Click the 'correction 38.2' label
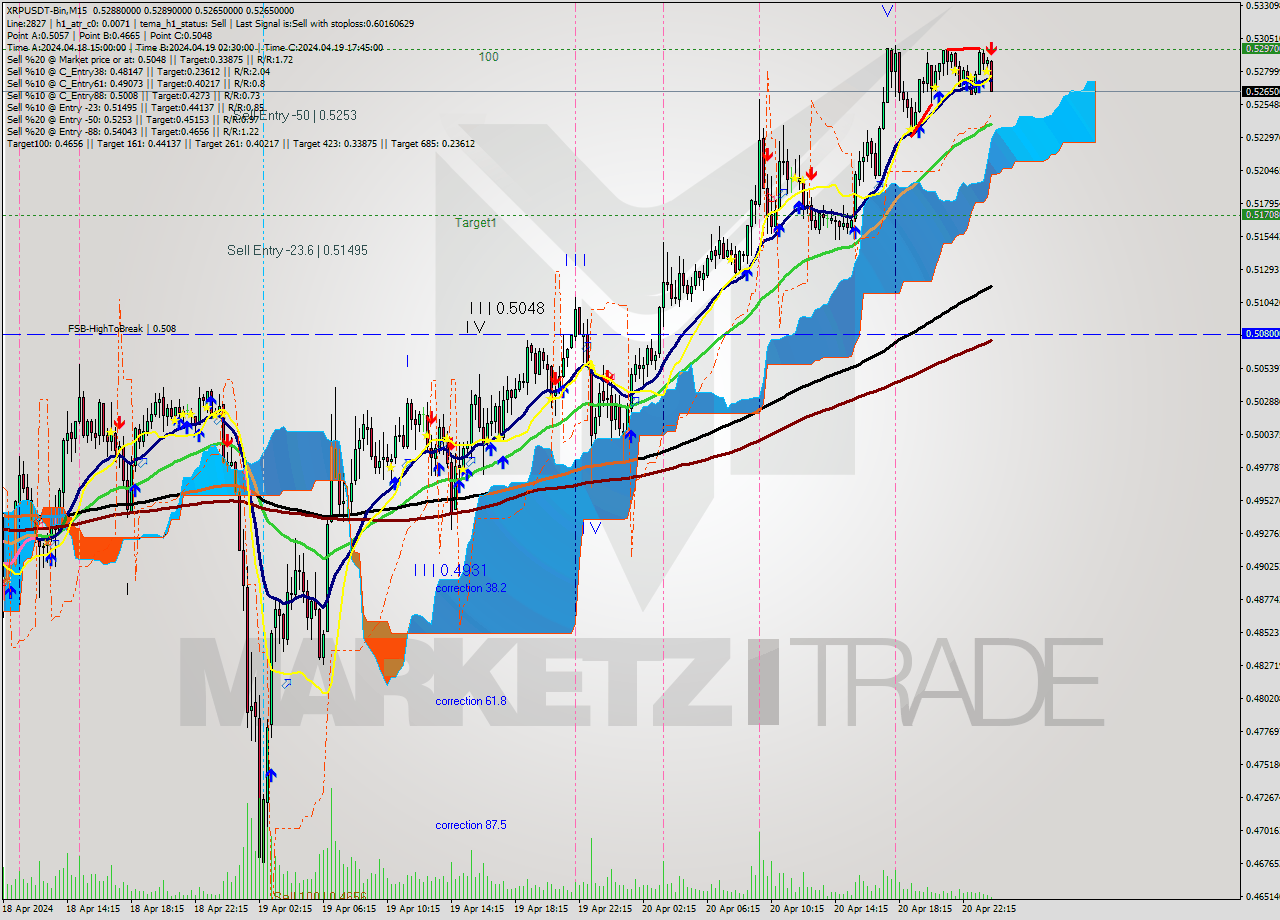Viewport: 1280px width, 920px height. [471, 588]
